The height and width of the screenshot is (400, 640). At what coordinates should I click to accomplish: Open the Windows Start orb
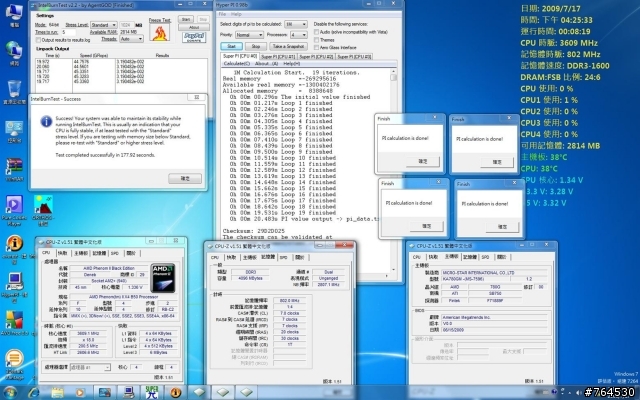(9, 393)
